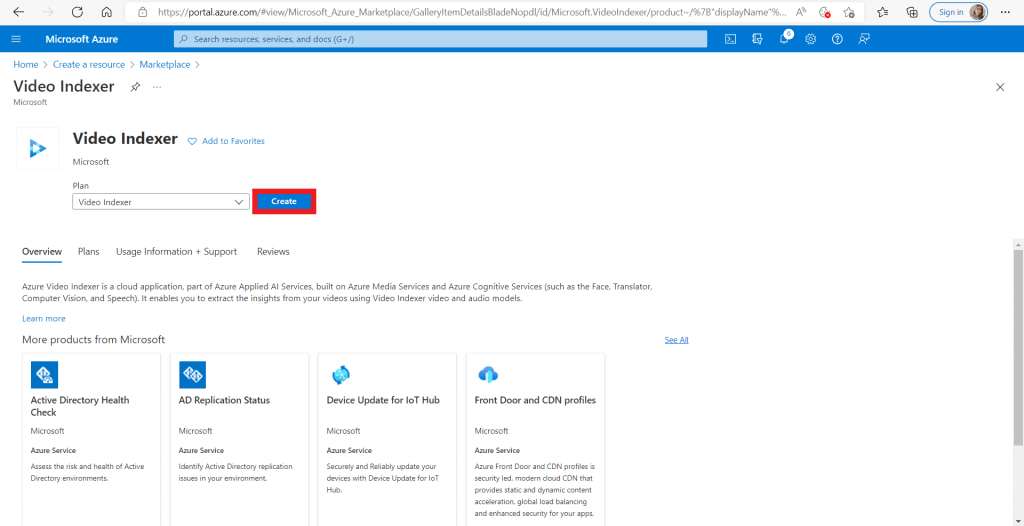Pin Video Indexer blade with pin icon

pyautogui.click(x=135, y=87)
